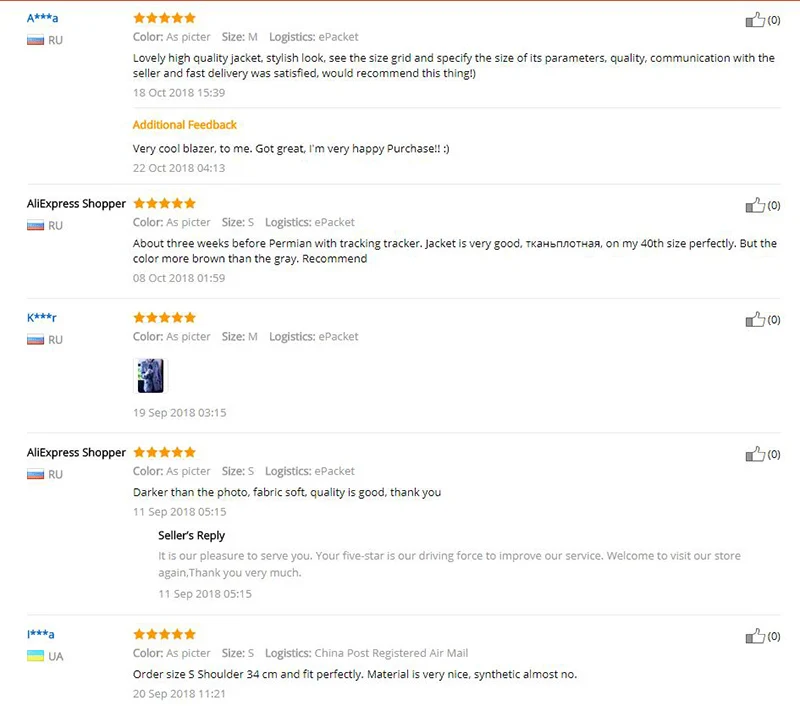The width and height of the screenshot is (800, 706).
Task: Click the Seller's Reply heading
Action: click(x=191, y=536)
